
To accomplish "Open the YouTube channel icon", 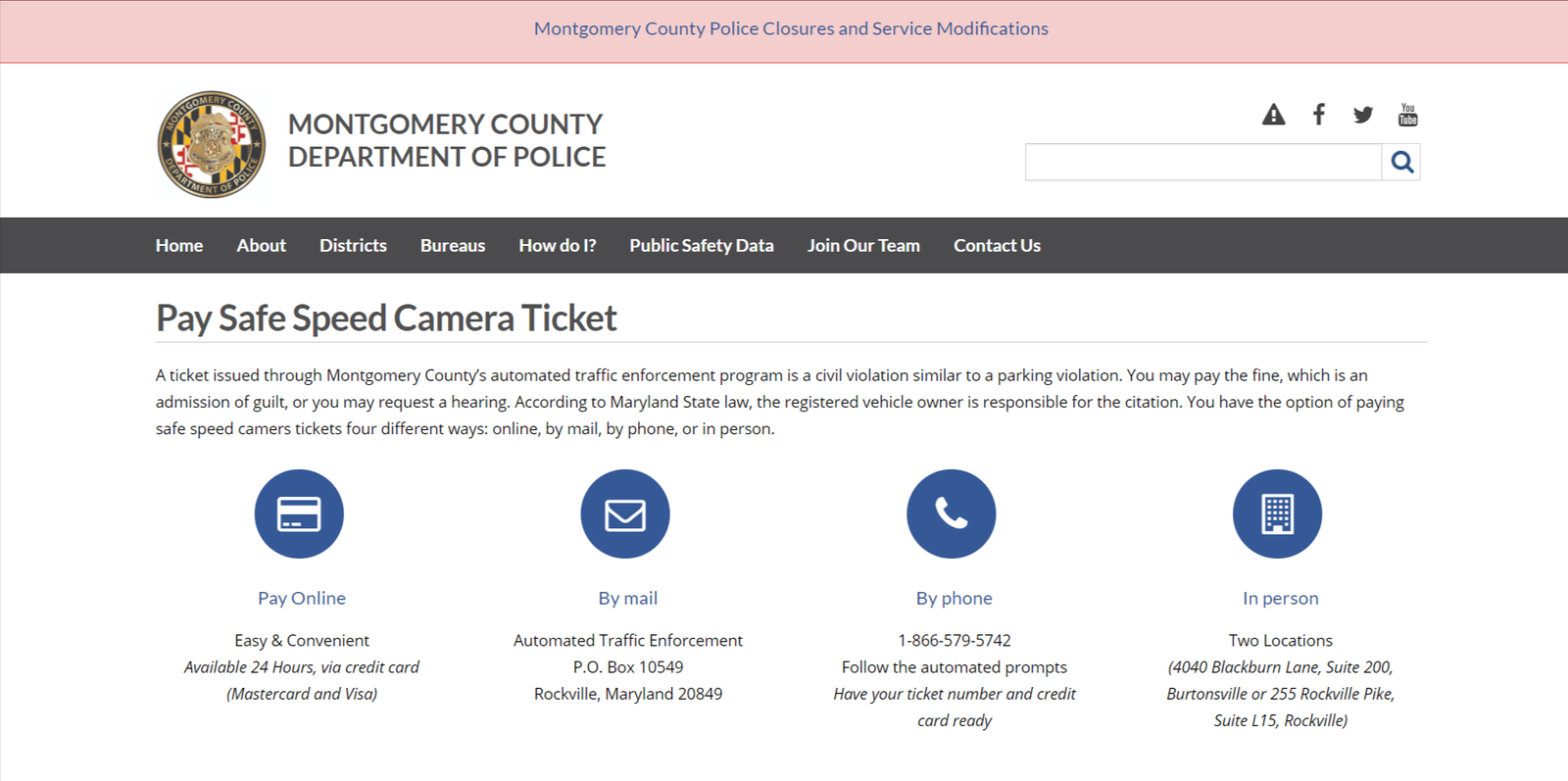I will point(1407,115).
